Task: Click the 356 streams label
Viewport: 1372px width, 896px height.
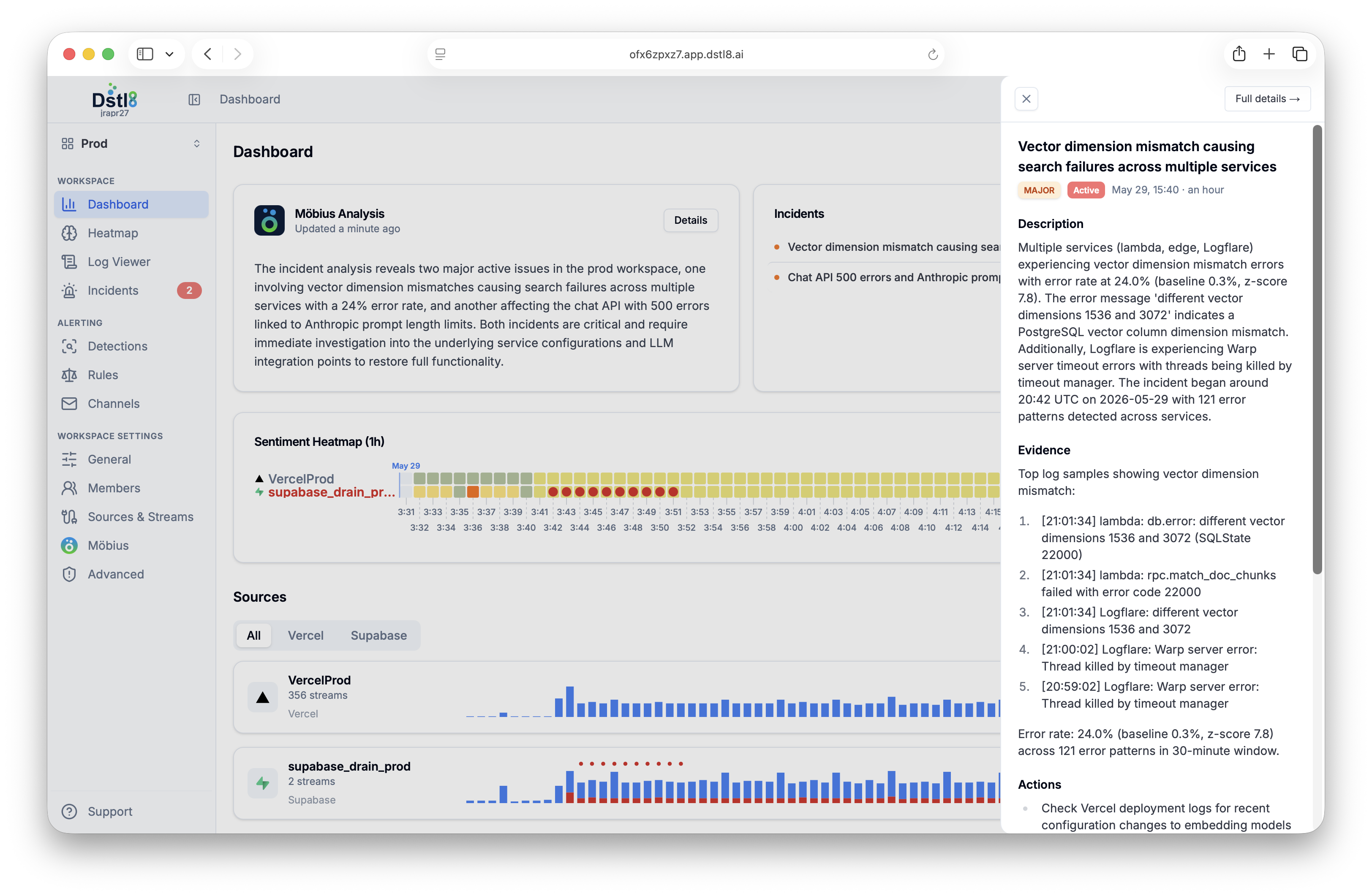Action: (x=318, y=695)
